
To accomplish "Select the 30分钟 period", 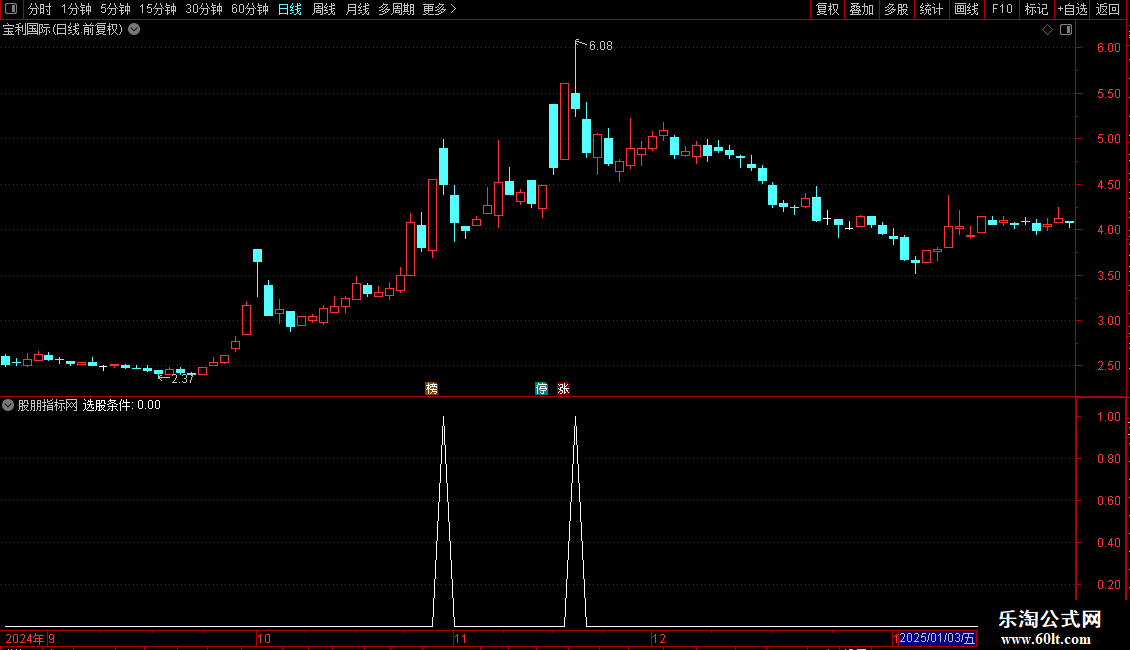I will pyautogui.click(x=204, y=9).
